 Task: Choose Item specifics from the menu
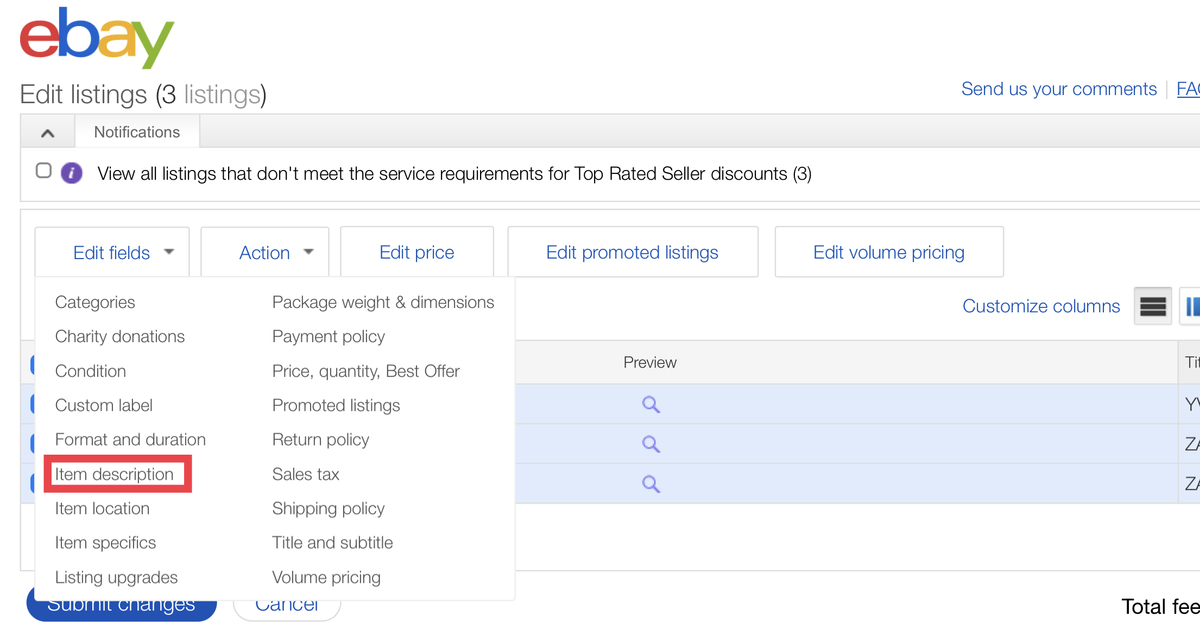105,543
